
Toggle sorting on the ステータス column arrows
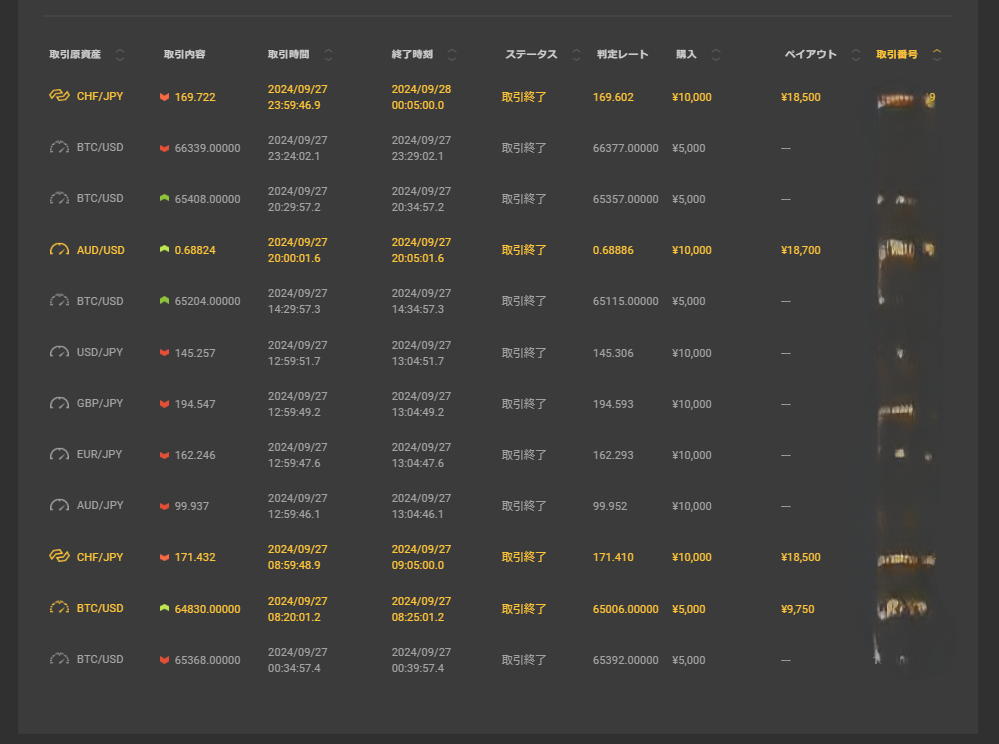576,55
